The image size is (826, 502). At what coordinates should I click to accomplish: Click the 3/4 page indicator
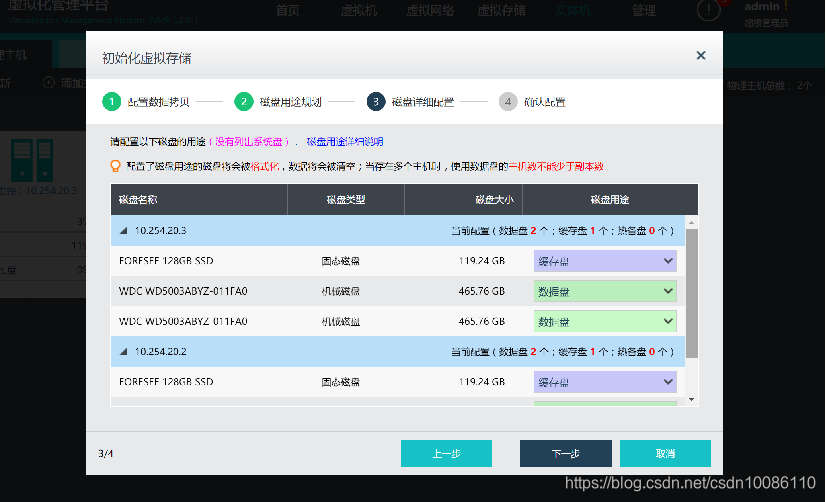(105, 454)
